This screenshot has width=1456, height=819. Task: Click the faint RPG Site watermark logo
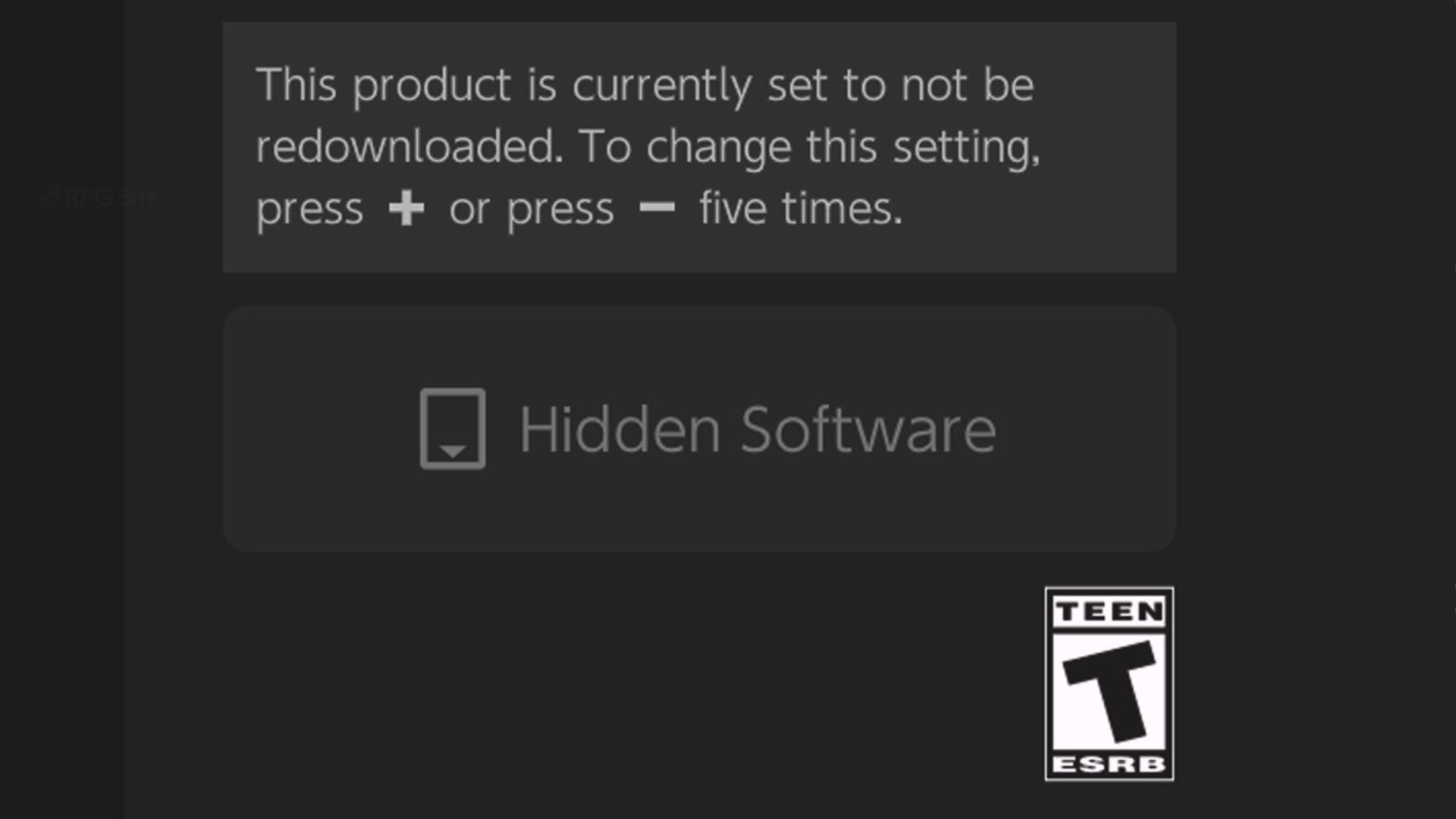[x=49, y=196]
